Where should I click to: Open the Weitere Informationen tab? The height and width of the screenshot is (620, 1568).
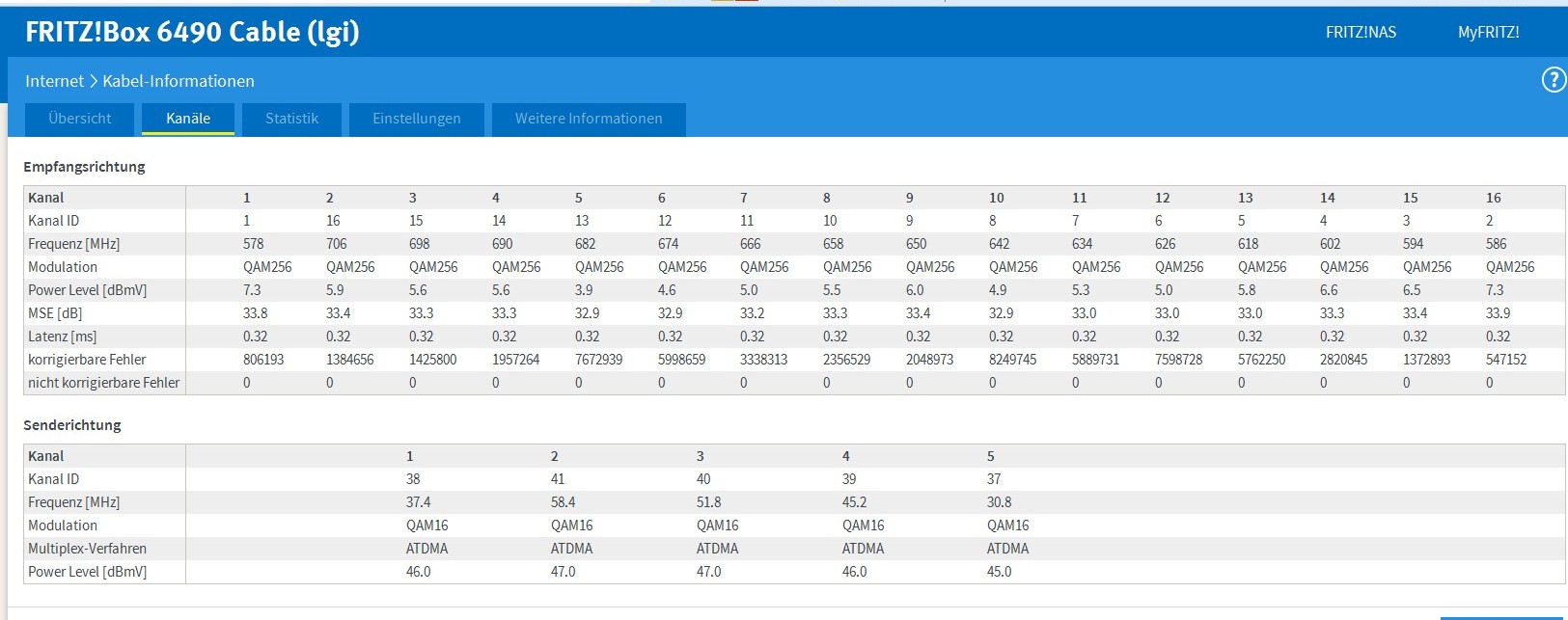(589, 119)
